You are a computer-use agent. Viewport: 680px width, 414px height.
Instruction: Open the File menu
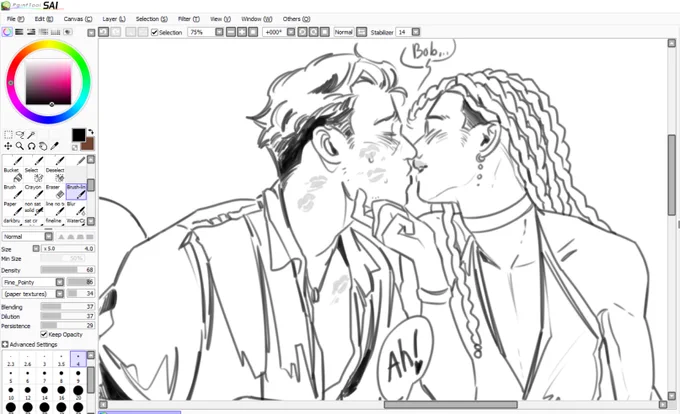[x=15, y=19]
